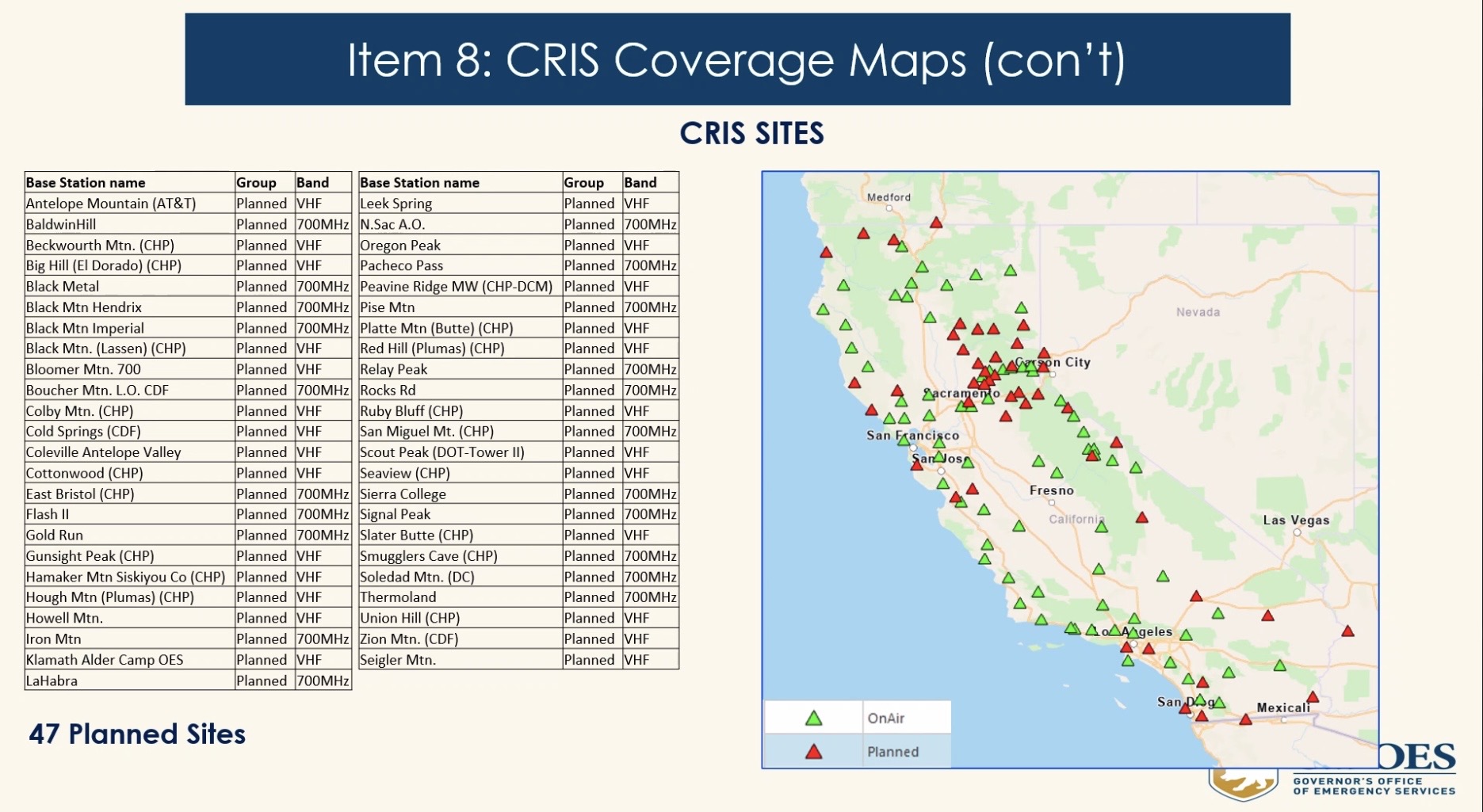Click the Item 8 CRIS Coverage Maps title
The image size is (1483, 812).
tap(736, 59)
